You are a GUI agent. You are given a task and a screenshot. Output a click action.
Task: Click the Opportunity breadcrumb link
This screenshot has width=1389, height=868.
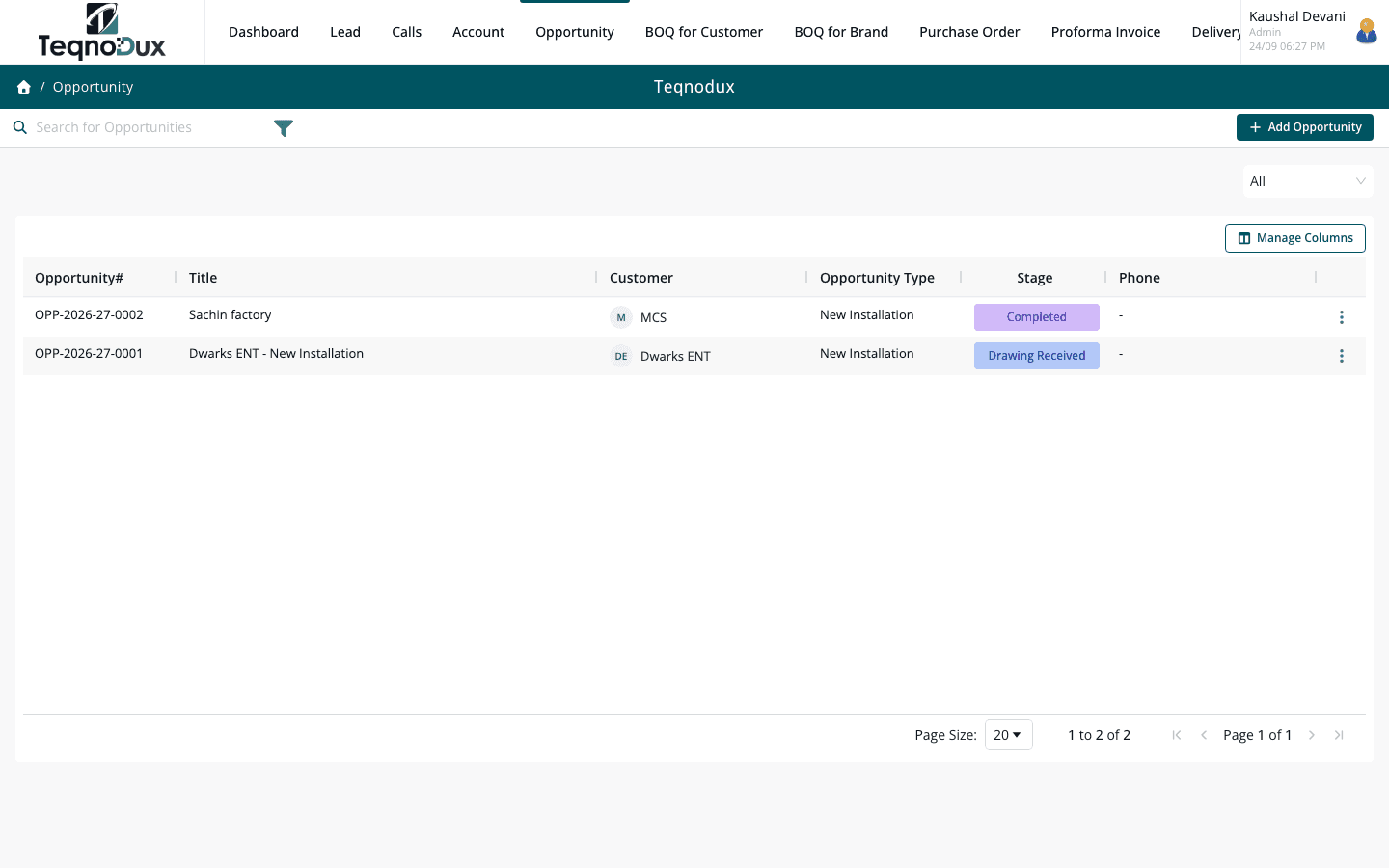point(93,87)
